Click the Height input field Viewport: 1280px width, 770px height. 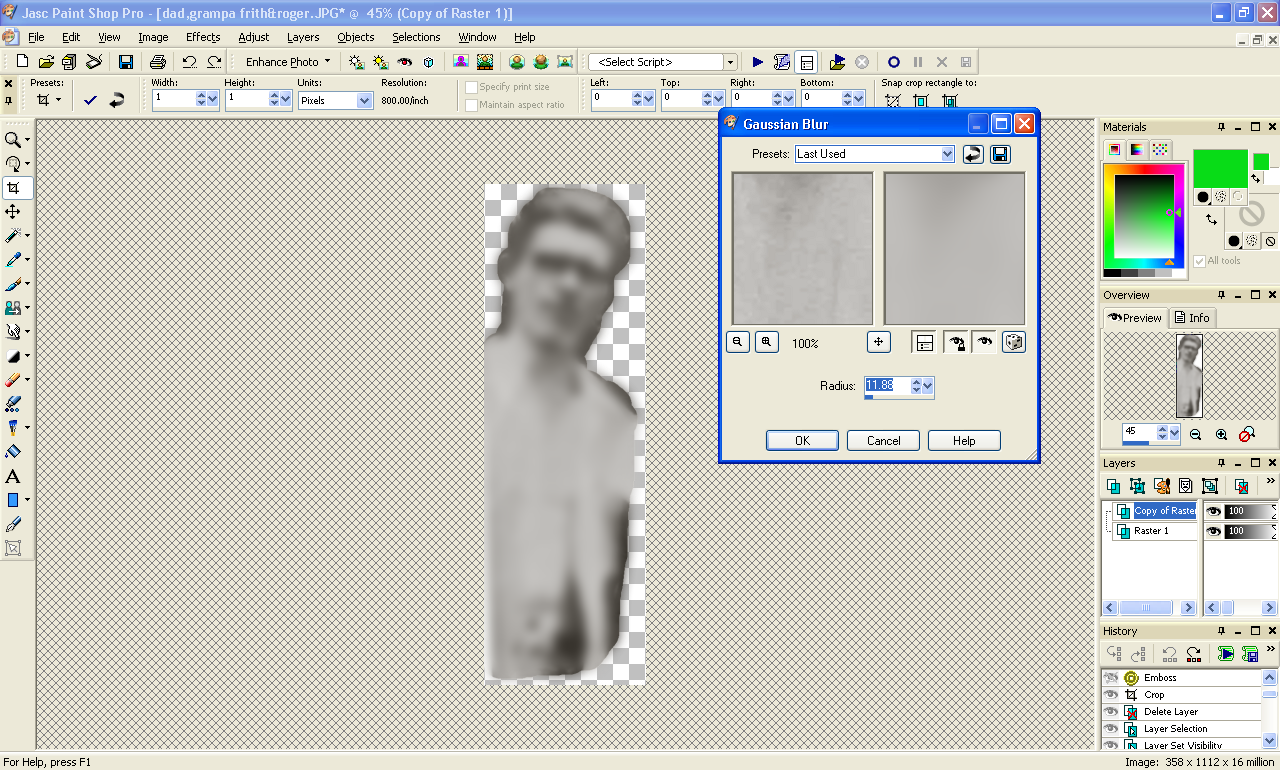point(246,99)
